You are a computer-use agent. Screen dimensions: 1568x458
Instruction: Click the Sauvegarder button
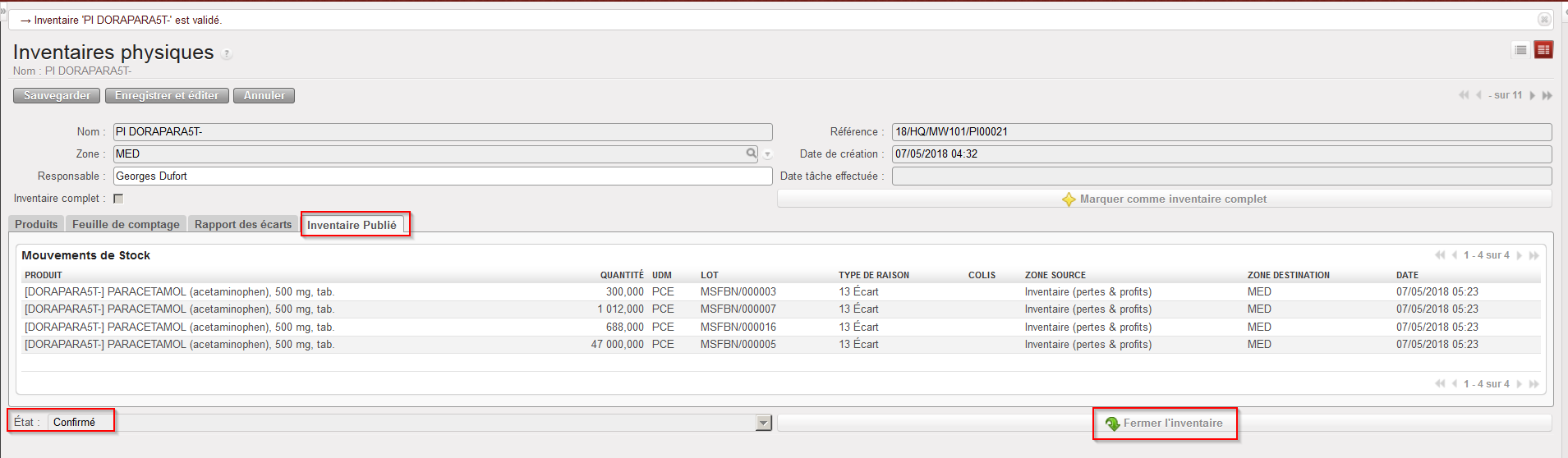click(x=57, y=96)
